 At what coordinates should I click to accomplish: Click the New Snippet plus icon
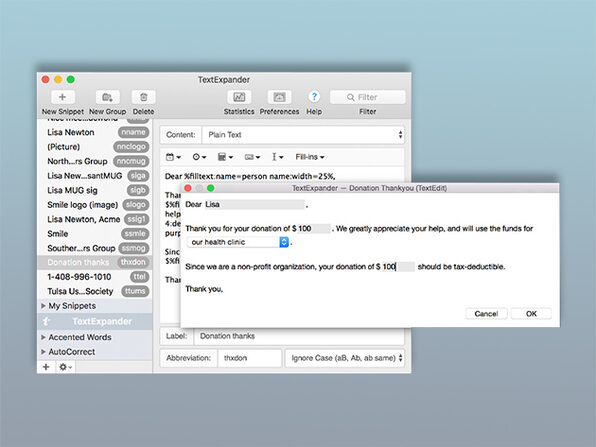tap(62, 97)
